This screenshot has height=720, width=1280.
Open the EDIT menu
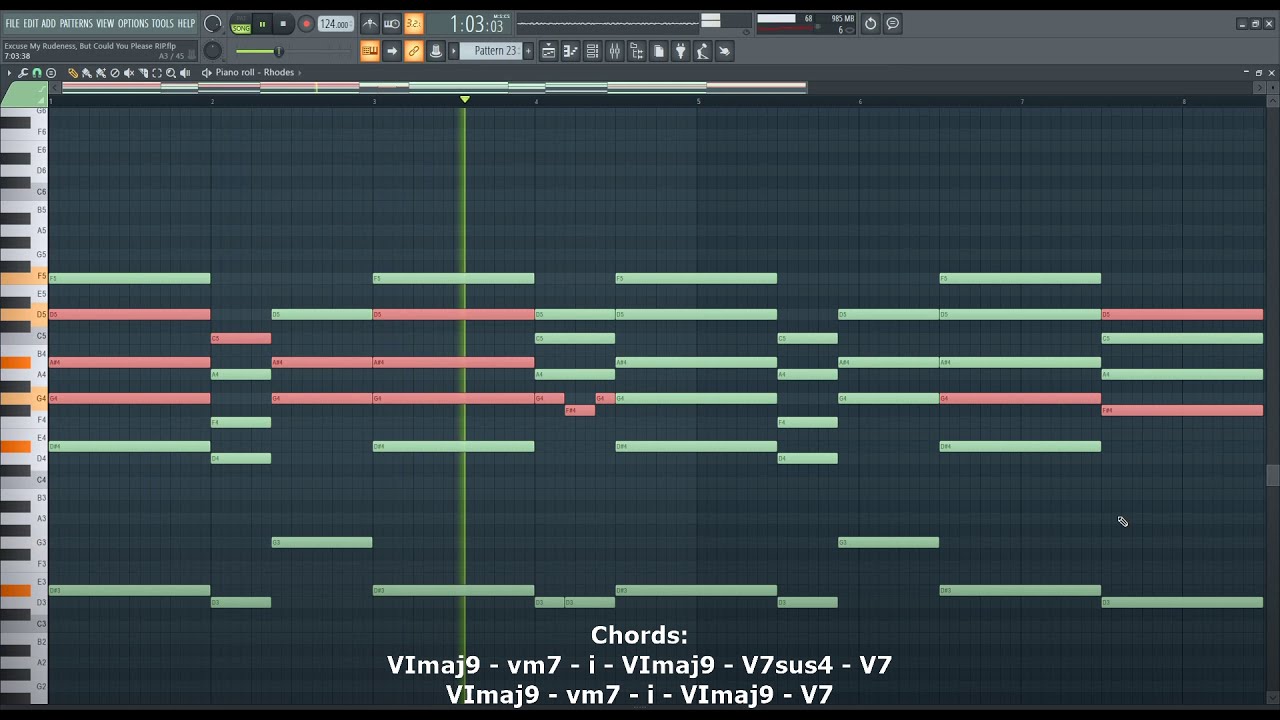(31, 23)
